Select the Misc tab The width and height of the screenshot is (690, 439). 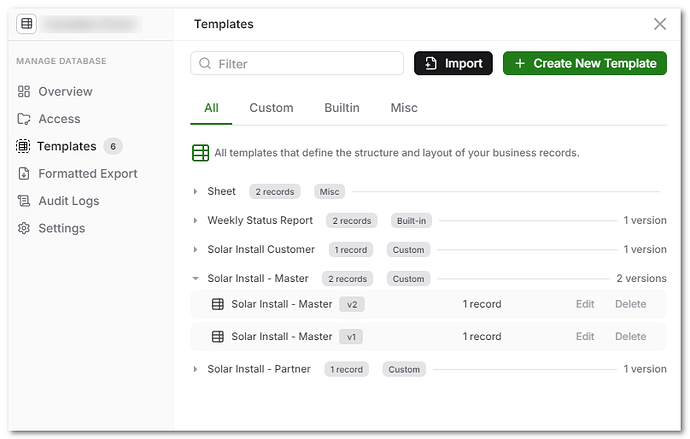(x=404, y=108)
